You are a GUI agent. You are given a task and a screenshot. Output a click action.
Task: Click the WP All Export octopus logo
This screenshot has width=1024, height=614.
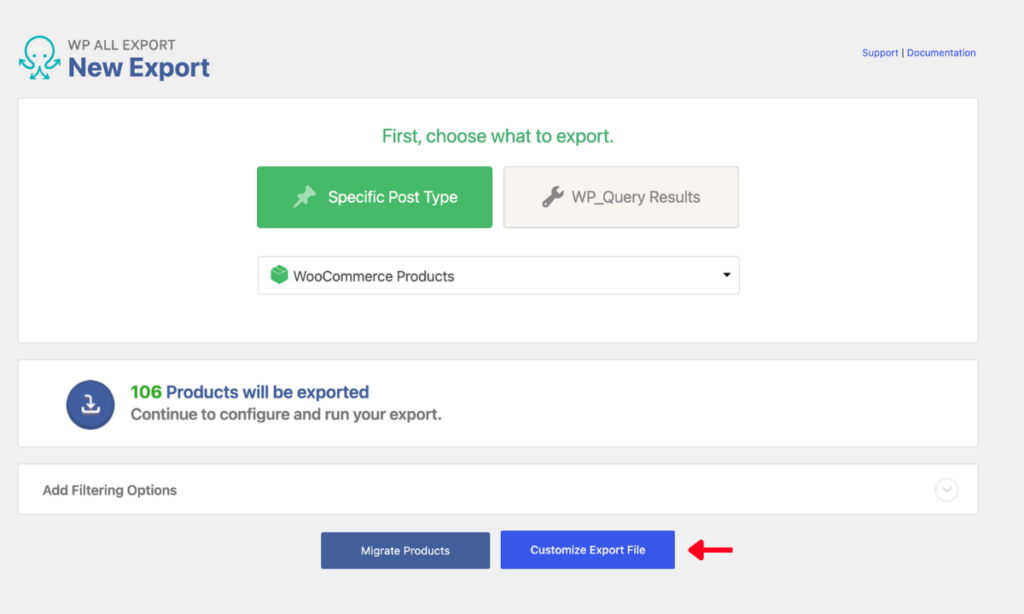pyautogui.click(x=39, y=57)
